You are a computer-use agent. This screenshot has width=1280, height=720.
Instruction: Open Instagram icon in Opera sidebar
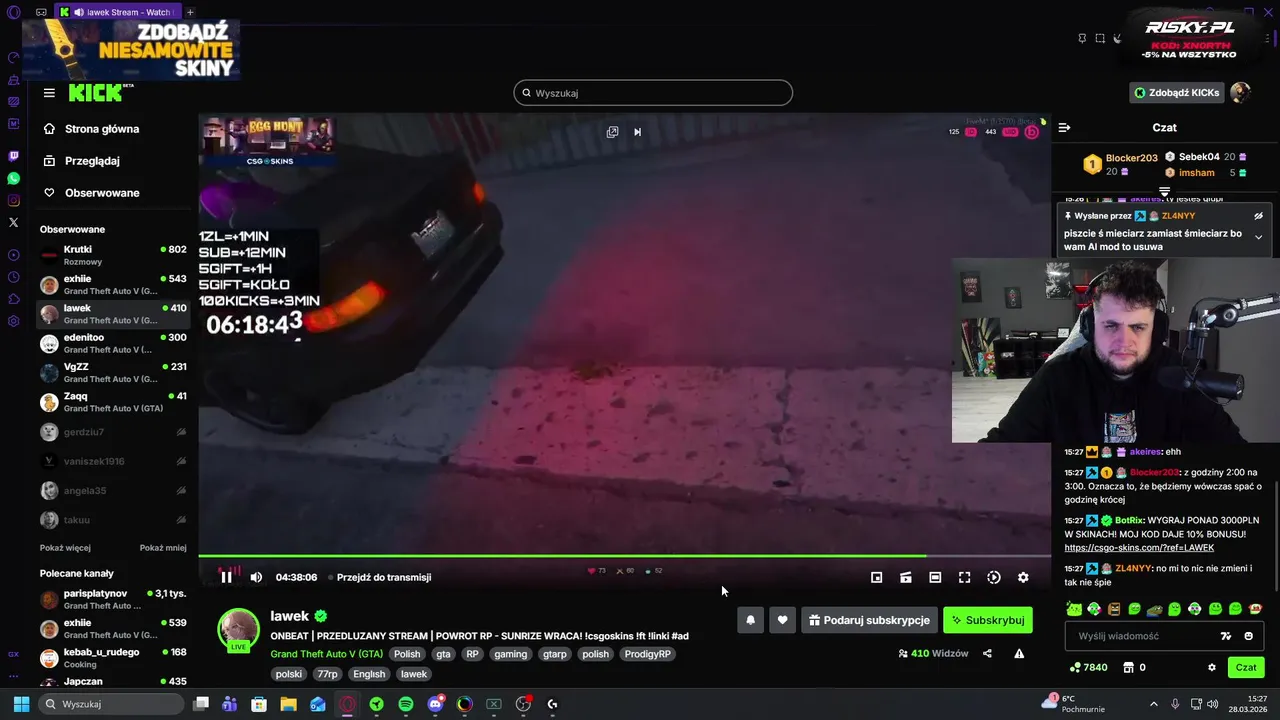pos(13,200)
